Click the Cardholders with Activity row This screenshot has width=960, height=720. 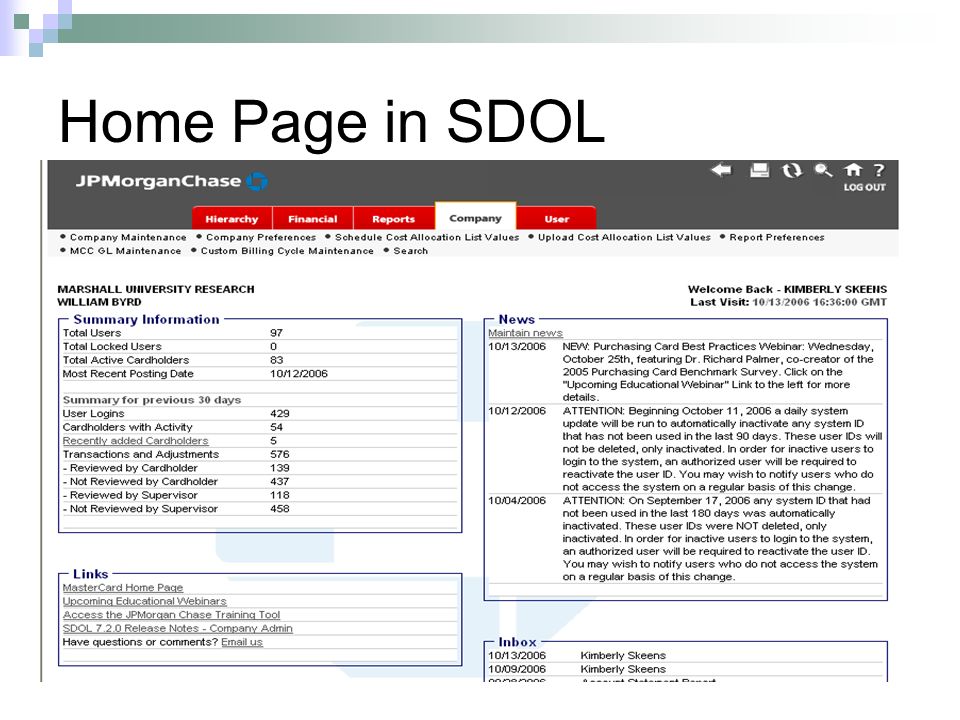coord(260,427)
